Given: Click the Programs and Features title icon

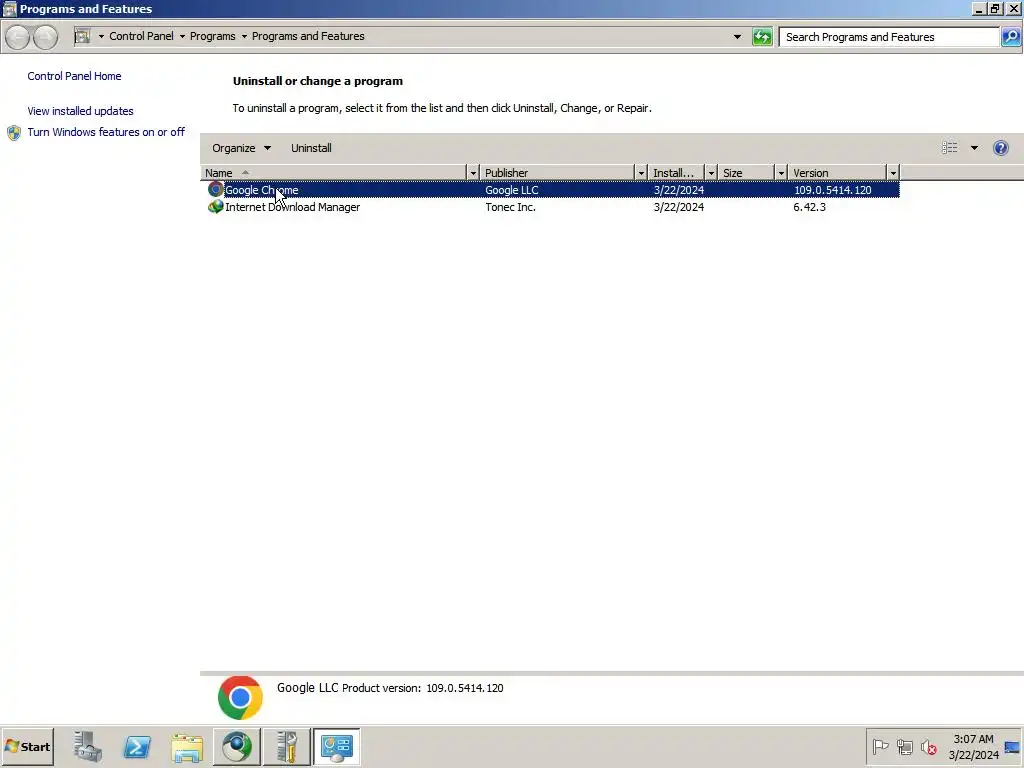Looking at the screenshot, I should [x=9, y=8].
